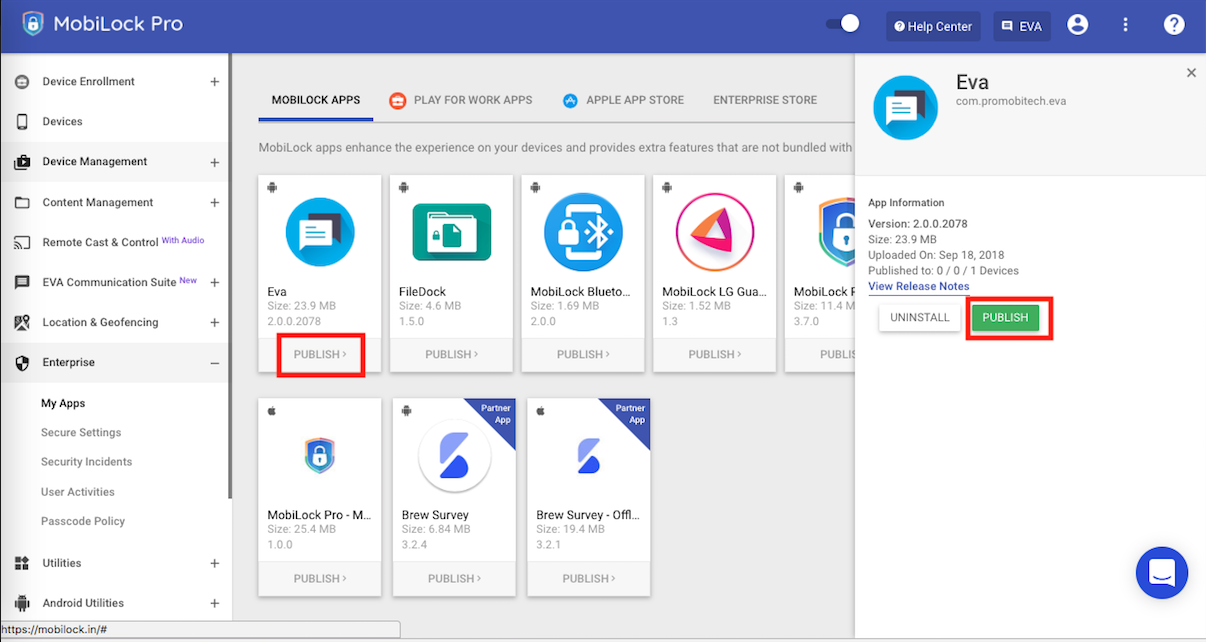Viewport: 1206px width, 642px height.
Task: Click the MobiLock Pro - M... app icon
Action: click(x=320, y=455)
